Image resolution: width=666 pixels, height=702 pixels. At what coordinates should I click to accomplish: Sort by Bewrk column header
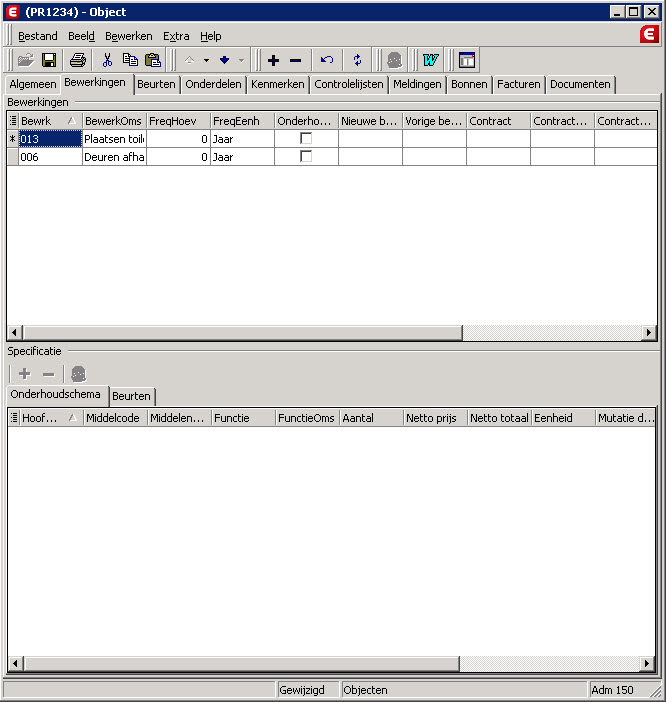(x=49, y=121)
